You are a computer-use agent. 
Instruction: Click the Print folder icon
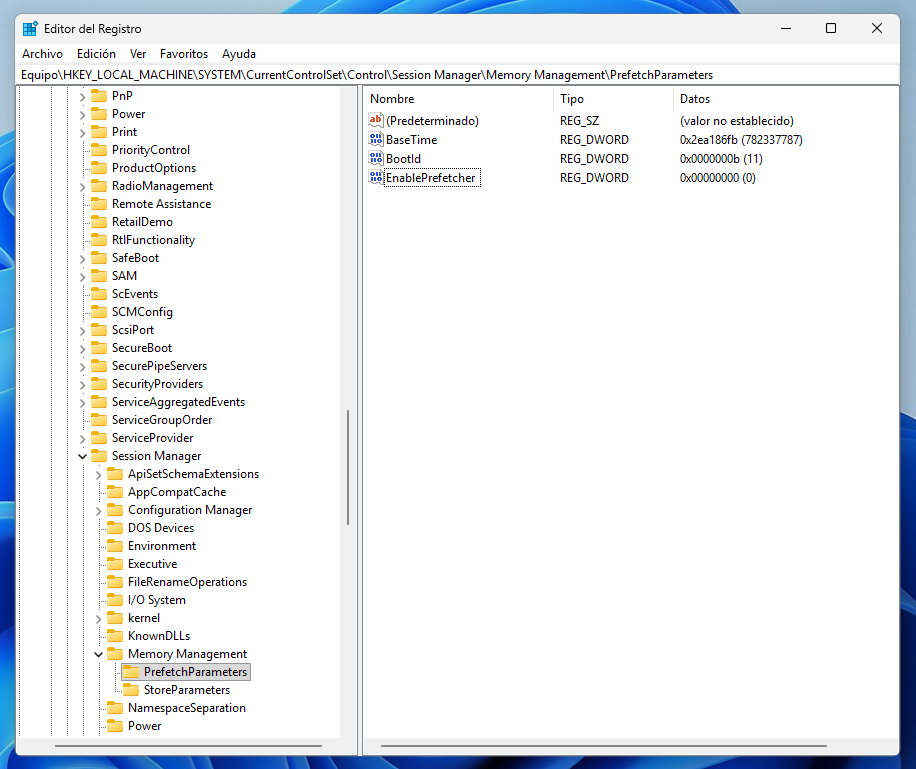[99, 132]
